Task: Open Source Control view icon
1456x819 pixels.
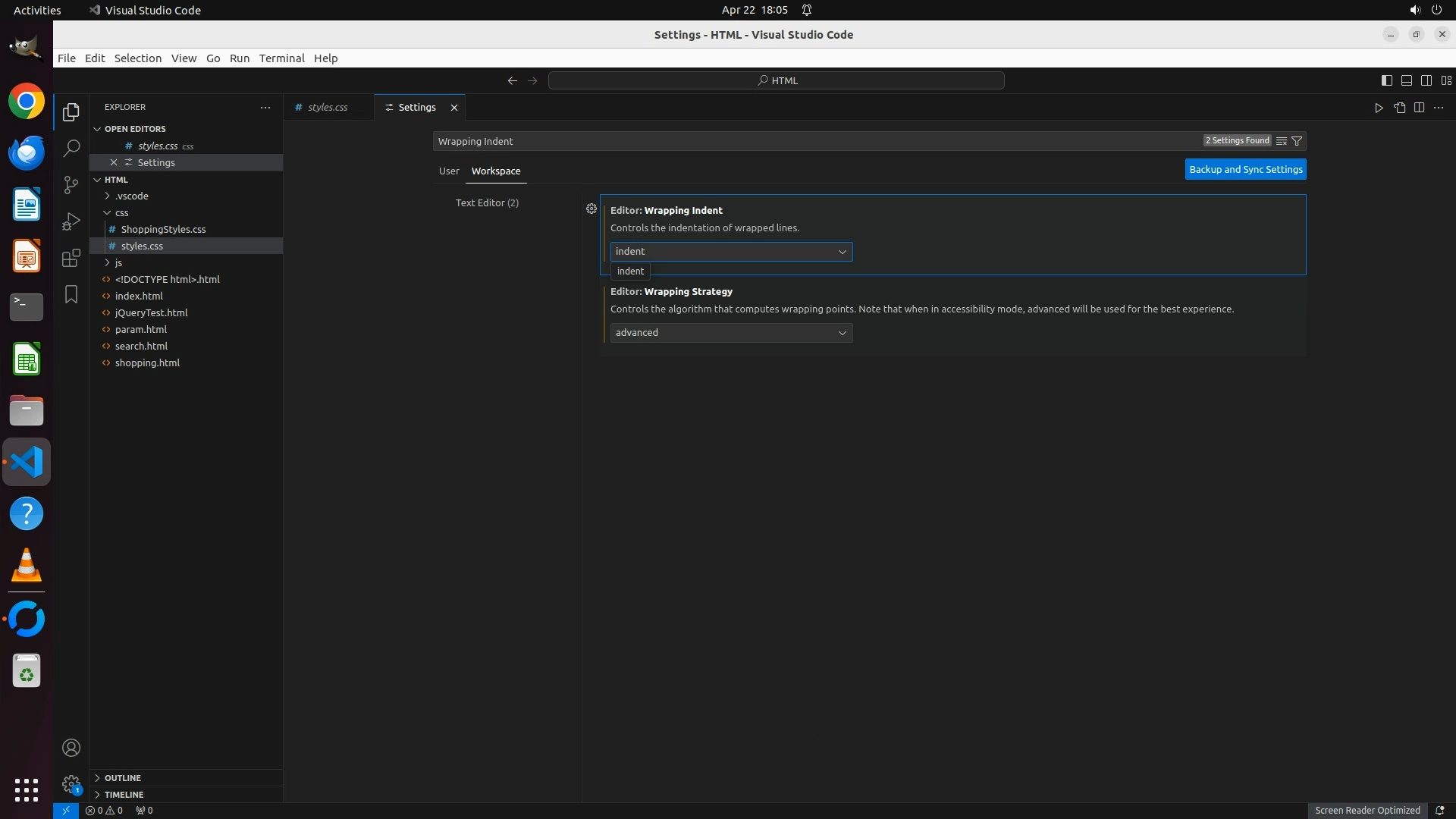Action: (71, 185)
